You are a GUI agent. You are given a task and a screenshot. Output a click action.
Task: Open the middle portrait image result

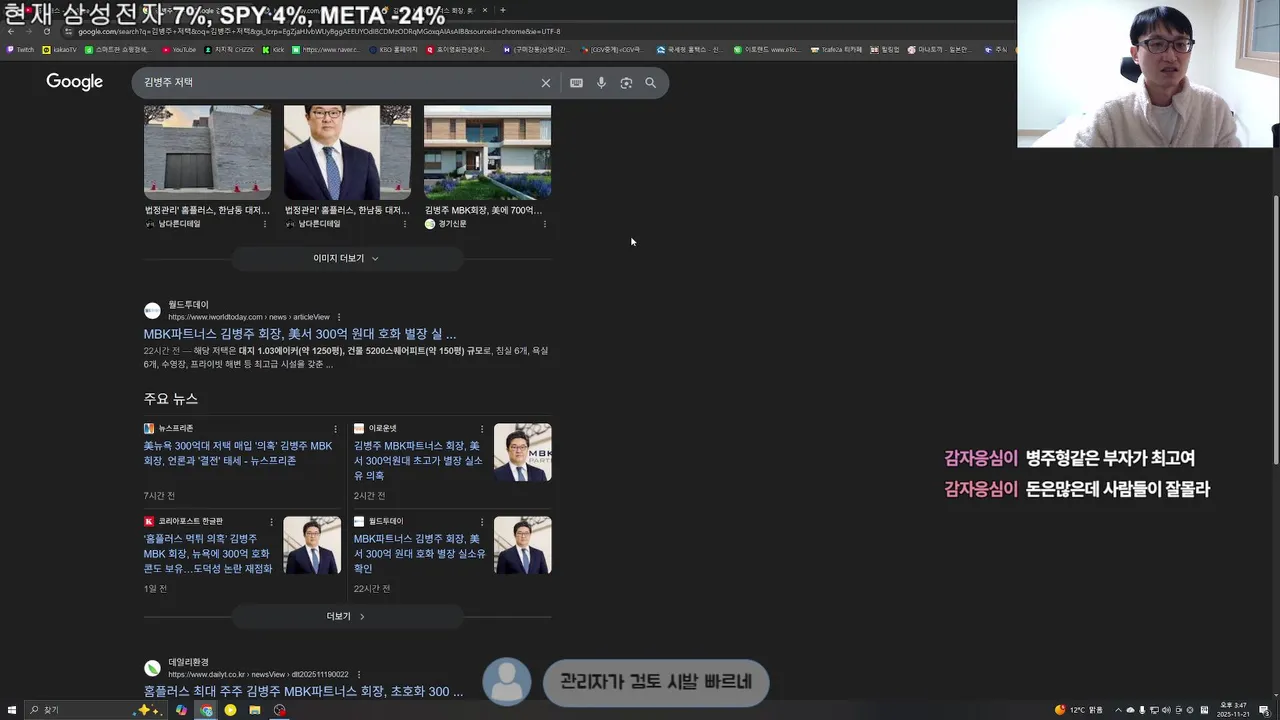(x=347, y=152)
